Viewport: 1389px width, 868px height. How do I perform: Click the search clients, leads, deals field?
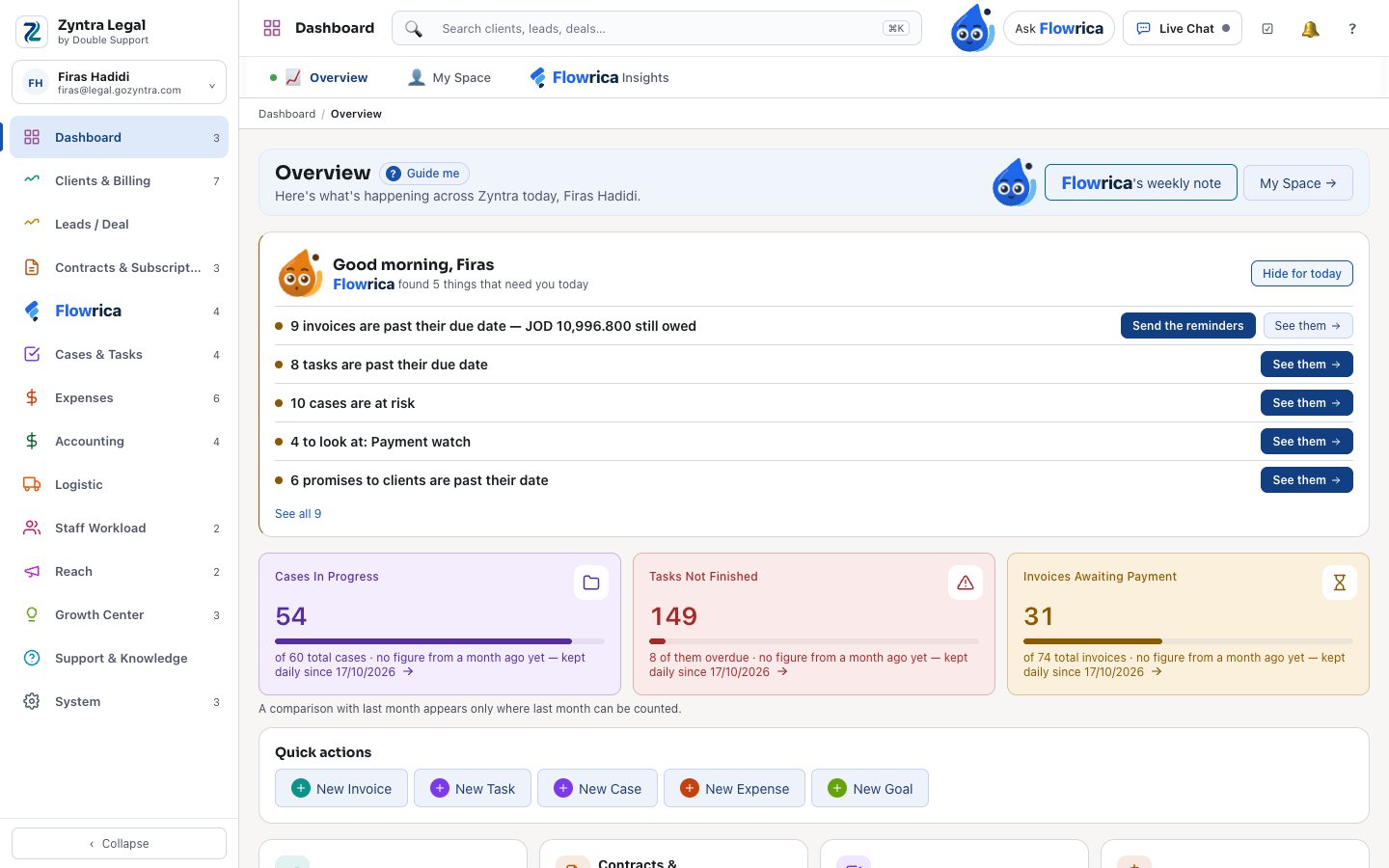[x=657, y=29]
